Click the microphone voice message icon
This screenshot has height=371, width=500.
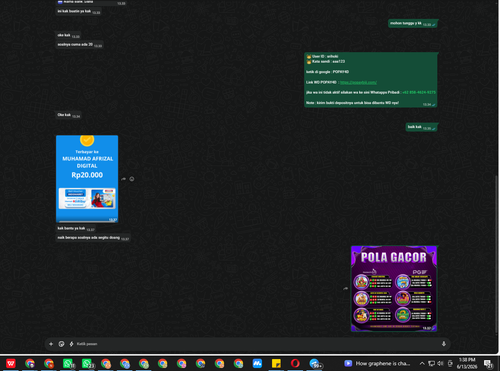(444, 344)
